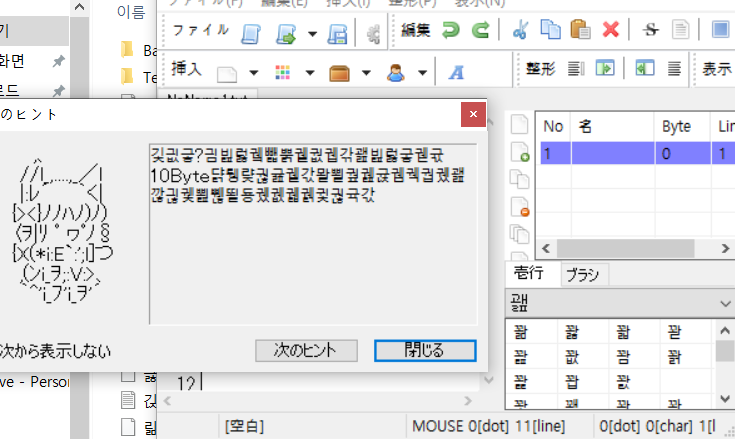Click the Undo green arrow icon
The height and width of the screenshot is (439, 735).
451,31
